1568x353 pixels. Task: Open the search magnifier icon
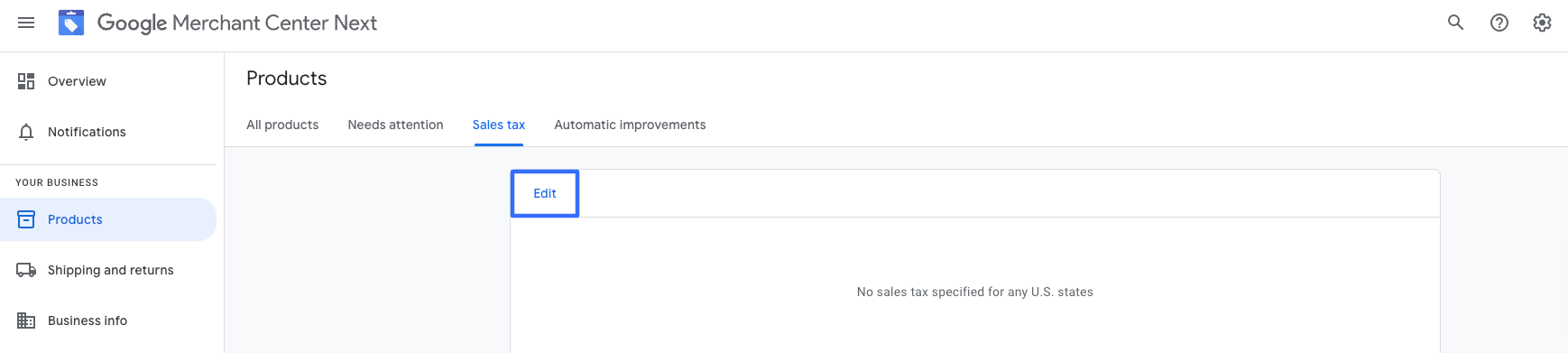pos(1455,23)
